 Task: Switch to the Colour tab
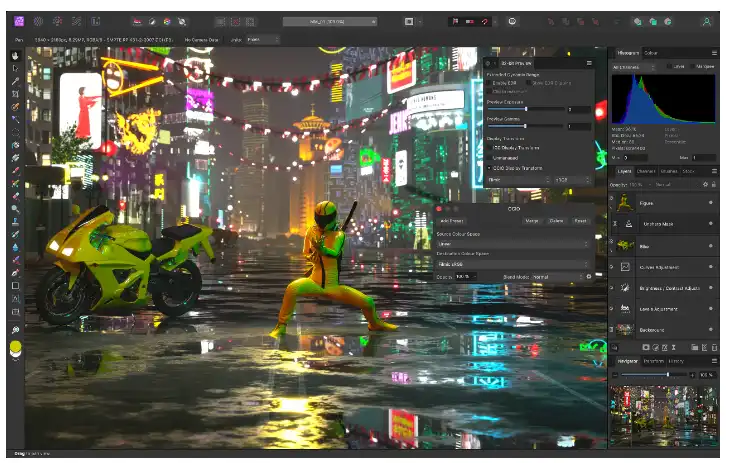point(650,53)
